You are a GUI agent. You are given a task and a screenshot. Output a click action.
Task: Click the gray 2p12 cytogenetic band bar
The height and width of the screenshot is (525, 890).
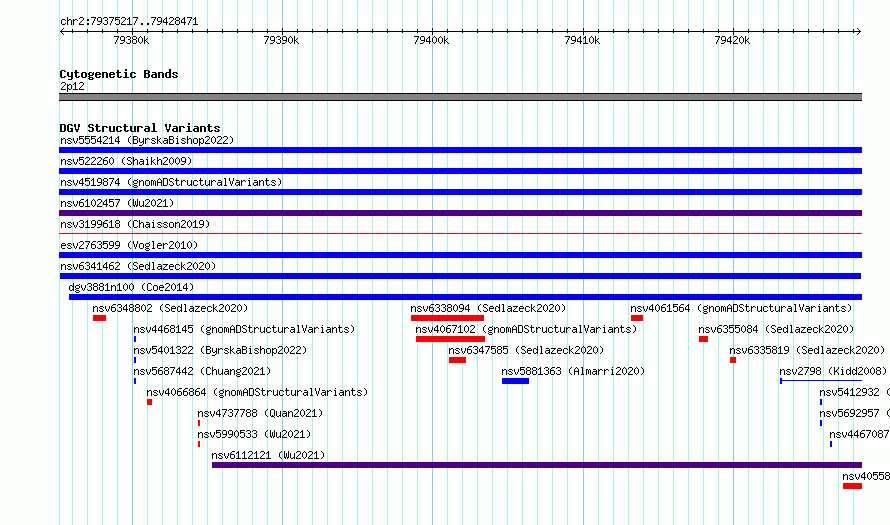(x=460, y=97)
